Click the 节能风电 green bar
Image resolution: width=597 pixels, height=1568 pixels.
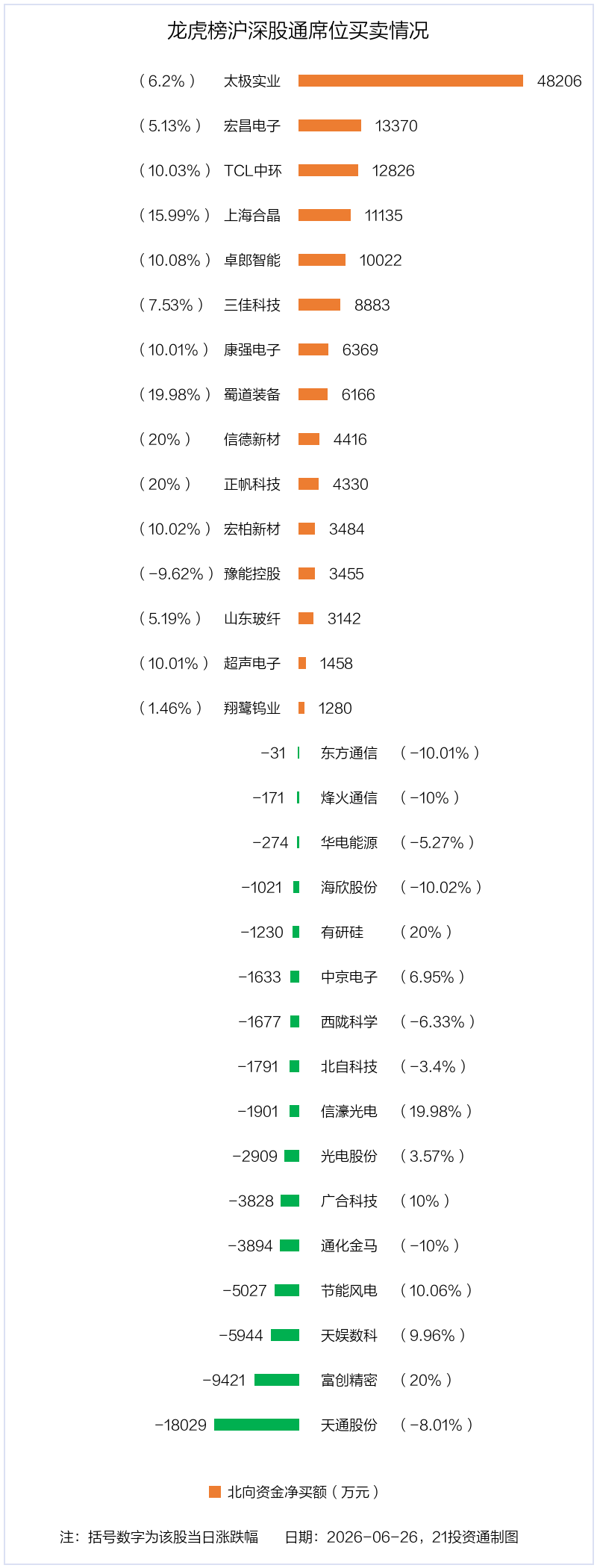coord(287,1290)
